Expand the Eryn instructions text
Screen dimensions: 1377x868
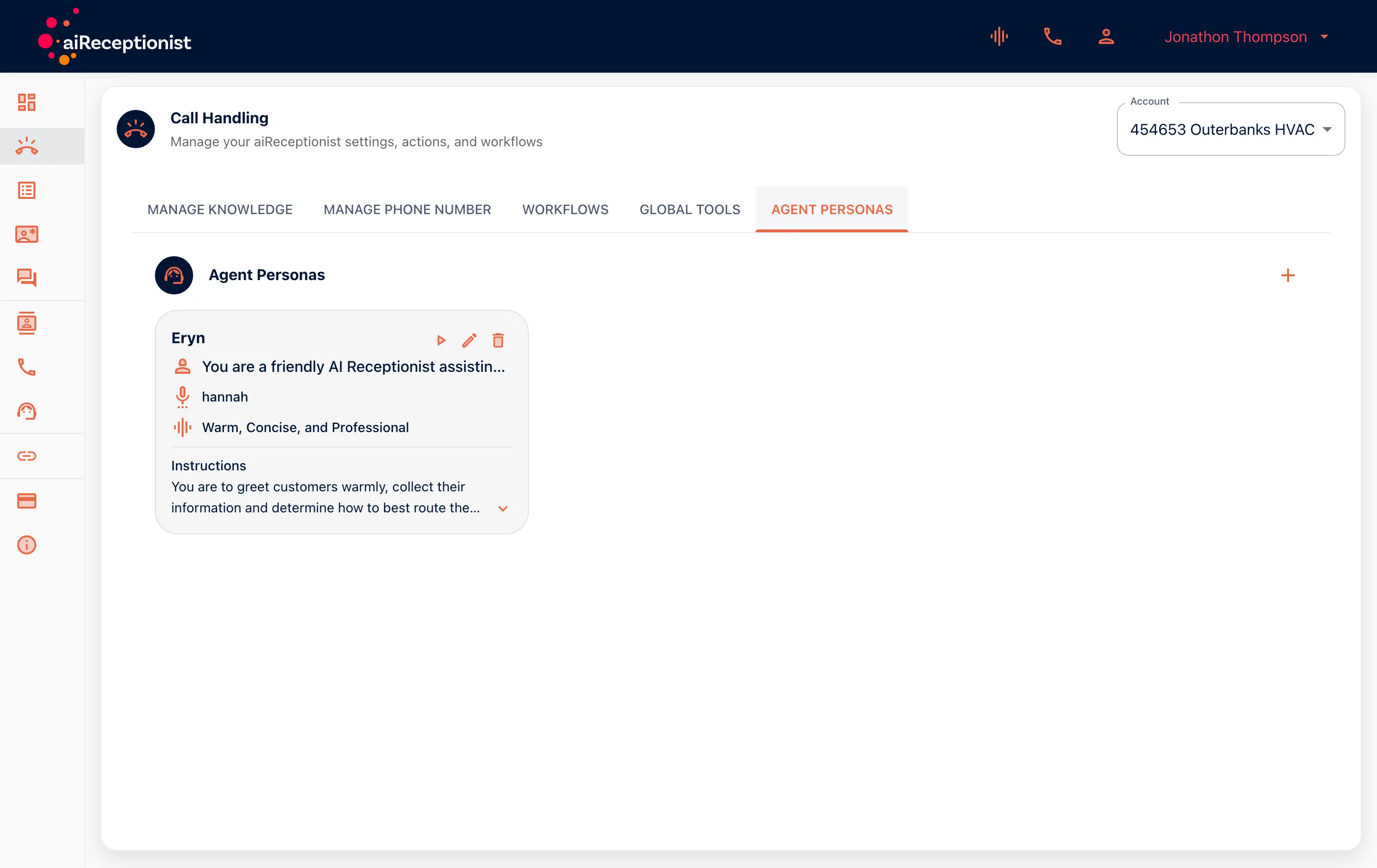pyautogui.click(x=503, y=509)
